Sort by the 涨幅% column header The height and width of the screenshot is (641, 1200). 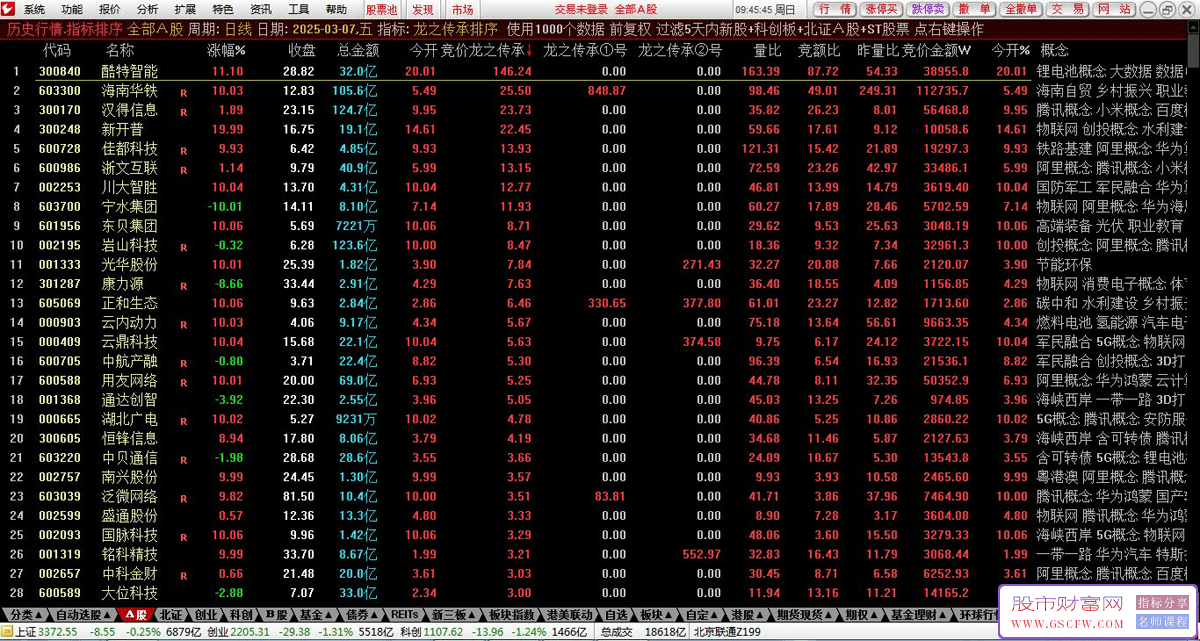(x=226, y=50)
